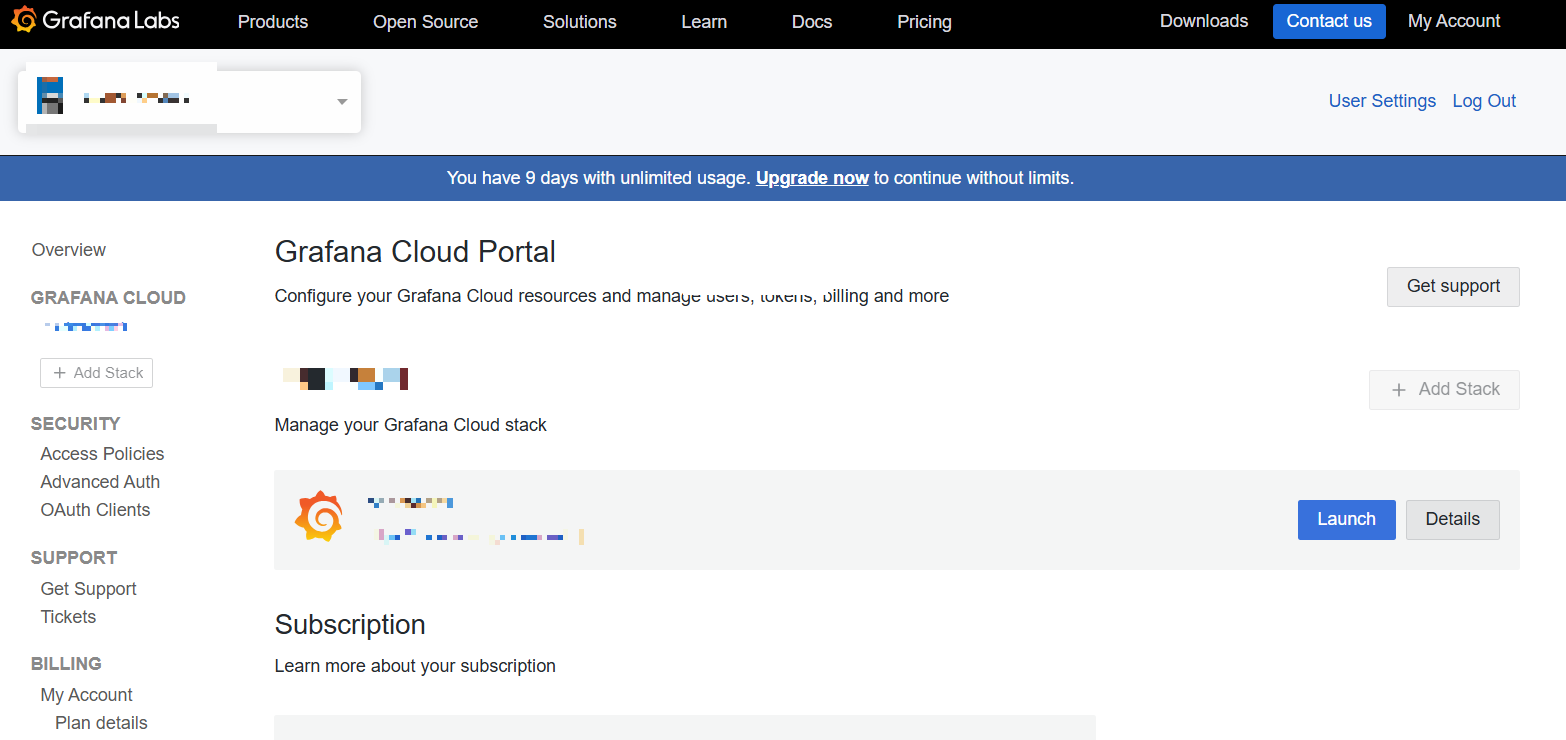Image resolution: width=1566 pixels, height=740 pixels.
Task: Open the Open Source menu
Action: 426,21
